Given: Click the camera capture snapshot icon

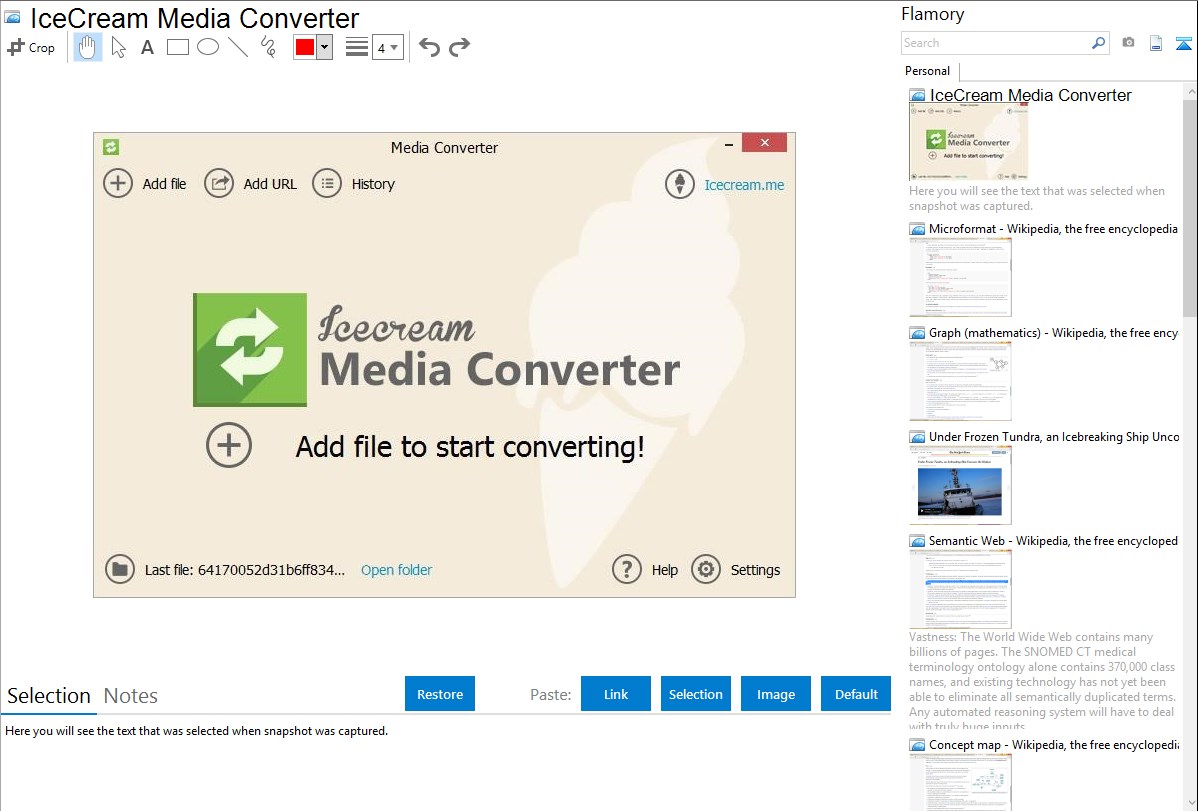Looking at the screenshot, I should coord(1128,43).
